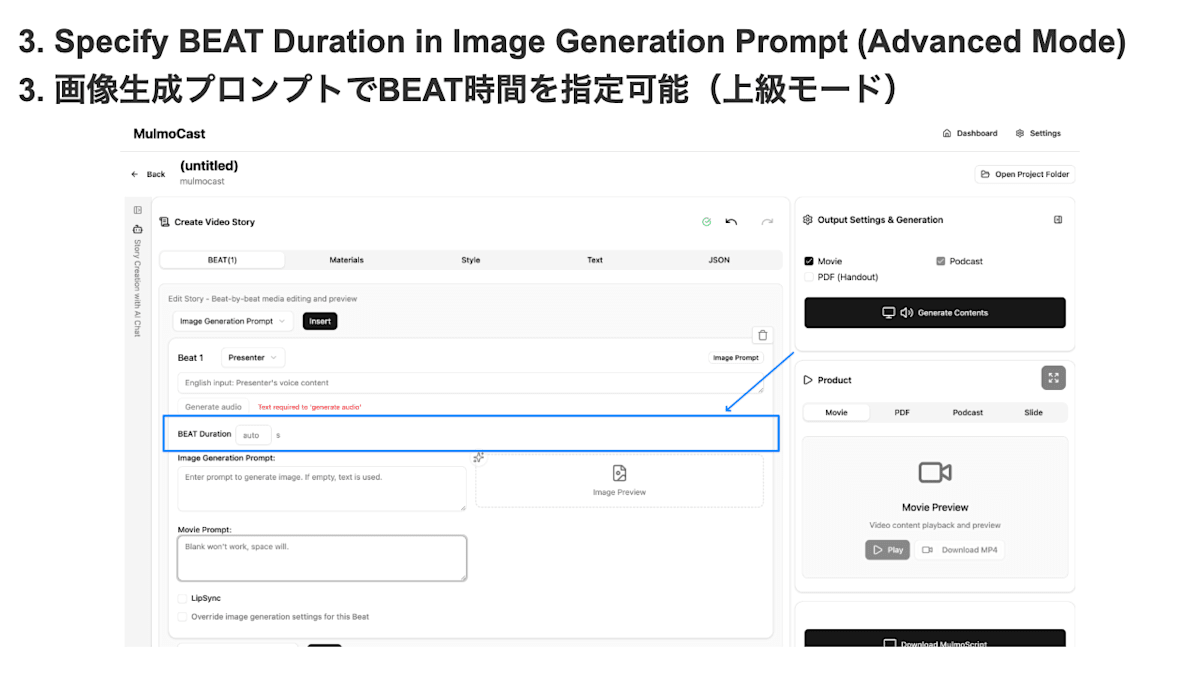Click the Image Generation Prompt textarea
Screen dimensions: 1200x675
click(x=322, y=489)
